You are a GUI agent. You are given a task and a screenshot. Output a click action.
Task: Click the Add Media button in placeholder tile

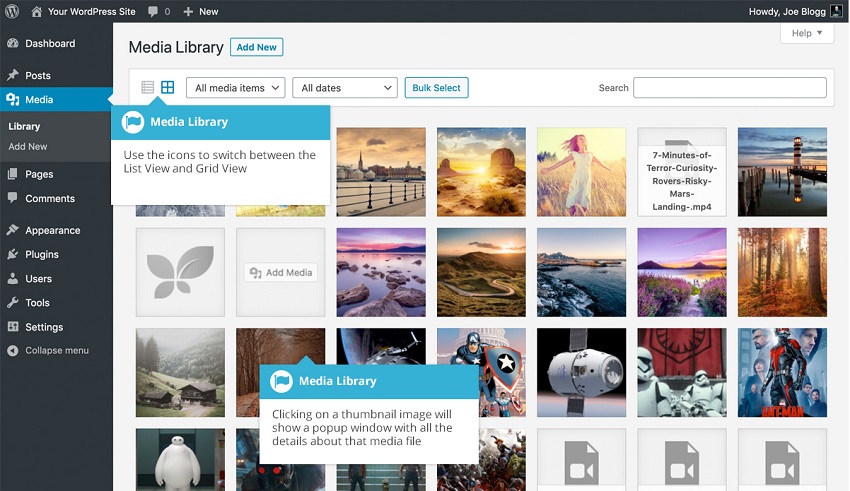point(281,273)
